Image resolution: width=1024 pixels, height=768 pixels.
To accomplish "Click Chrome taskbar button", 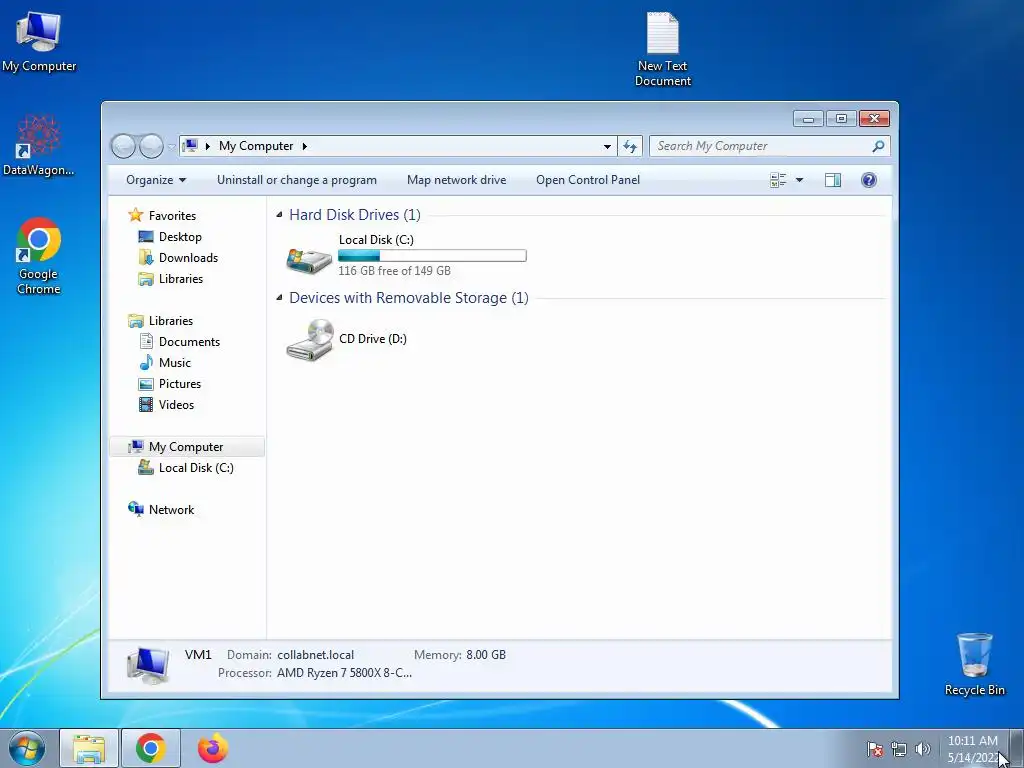I will click(x=150, y=748).
